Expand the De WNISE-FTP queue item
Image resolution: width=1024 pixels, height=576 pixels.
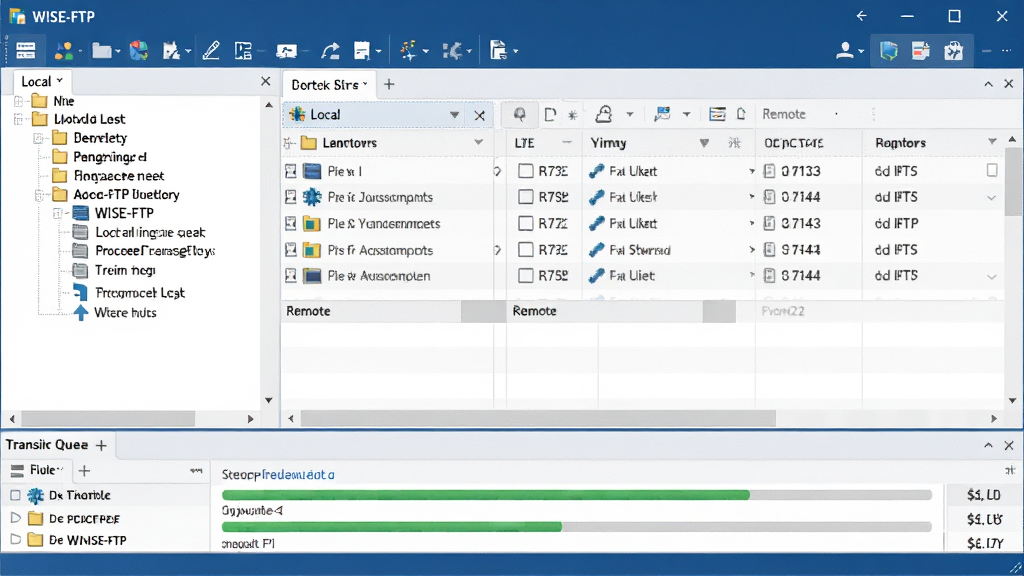click(x=16, y=539)
